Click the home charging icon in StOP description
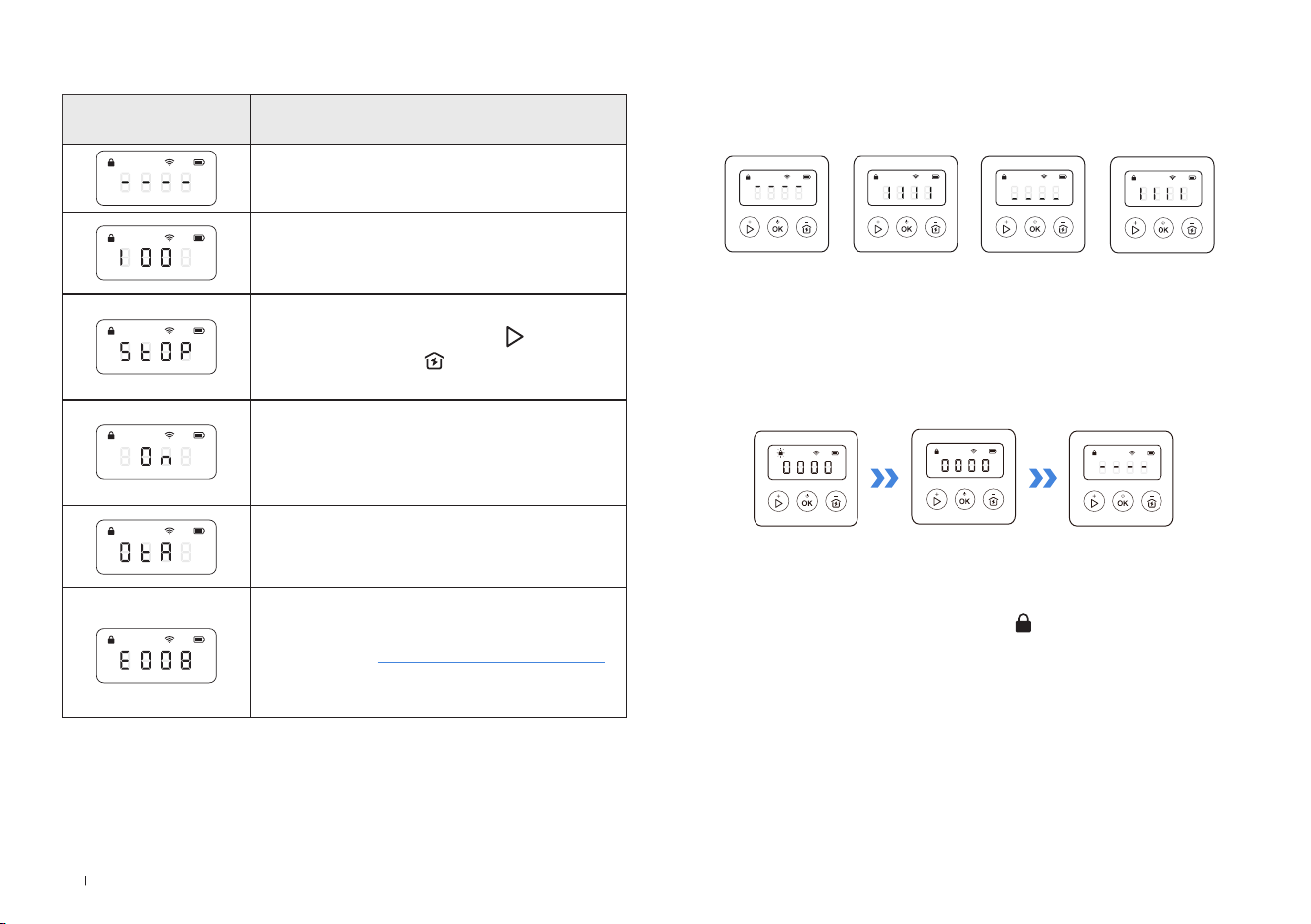The image size is (1311, 924). click(x=434, y=362)
